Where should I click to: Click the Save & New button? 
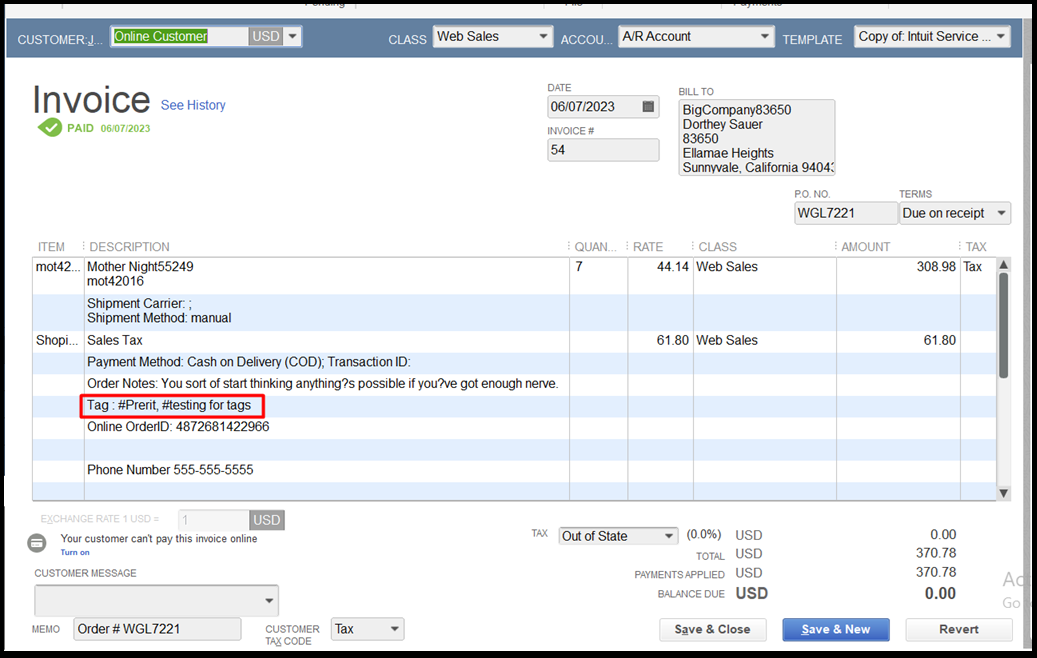coord(836,629)
